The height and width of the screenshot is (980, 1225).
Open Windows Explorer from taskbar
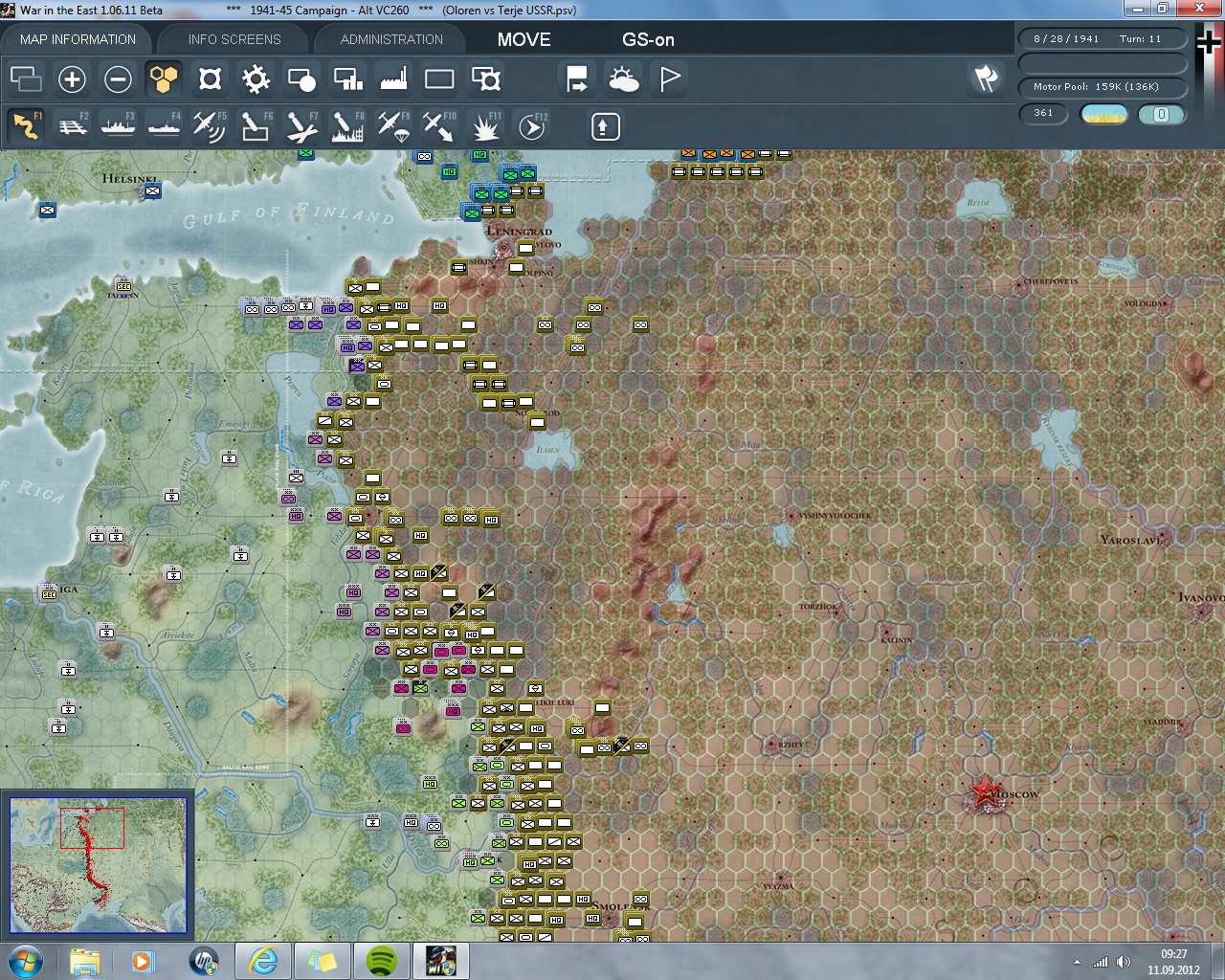pyautogui.click(x=85, y=961)
